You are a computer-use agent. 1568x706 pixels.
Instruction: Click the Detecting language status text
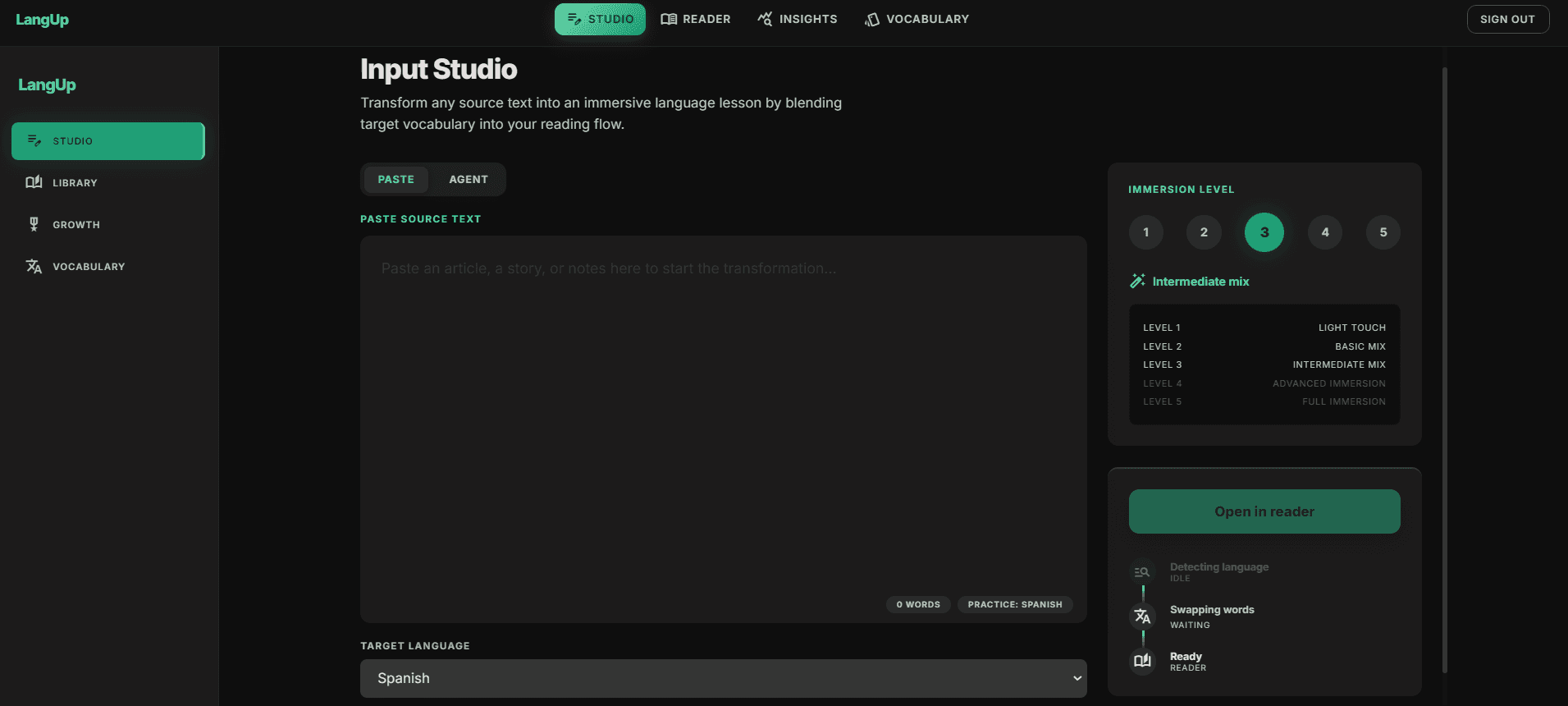[x=1219, y=567]
